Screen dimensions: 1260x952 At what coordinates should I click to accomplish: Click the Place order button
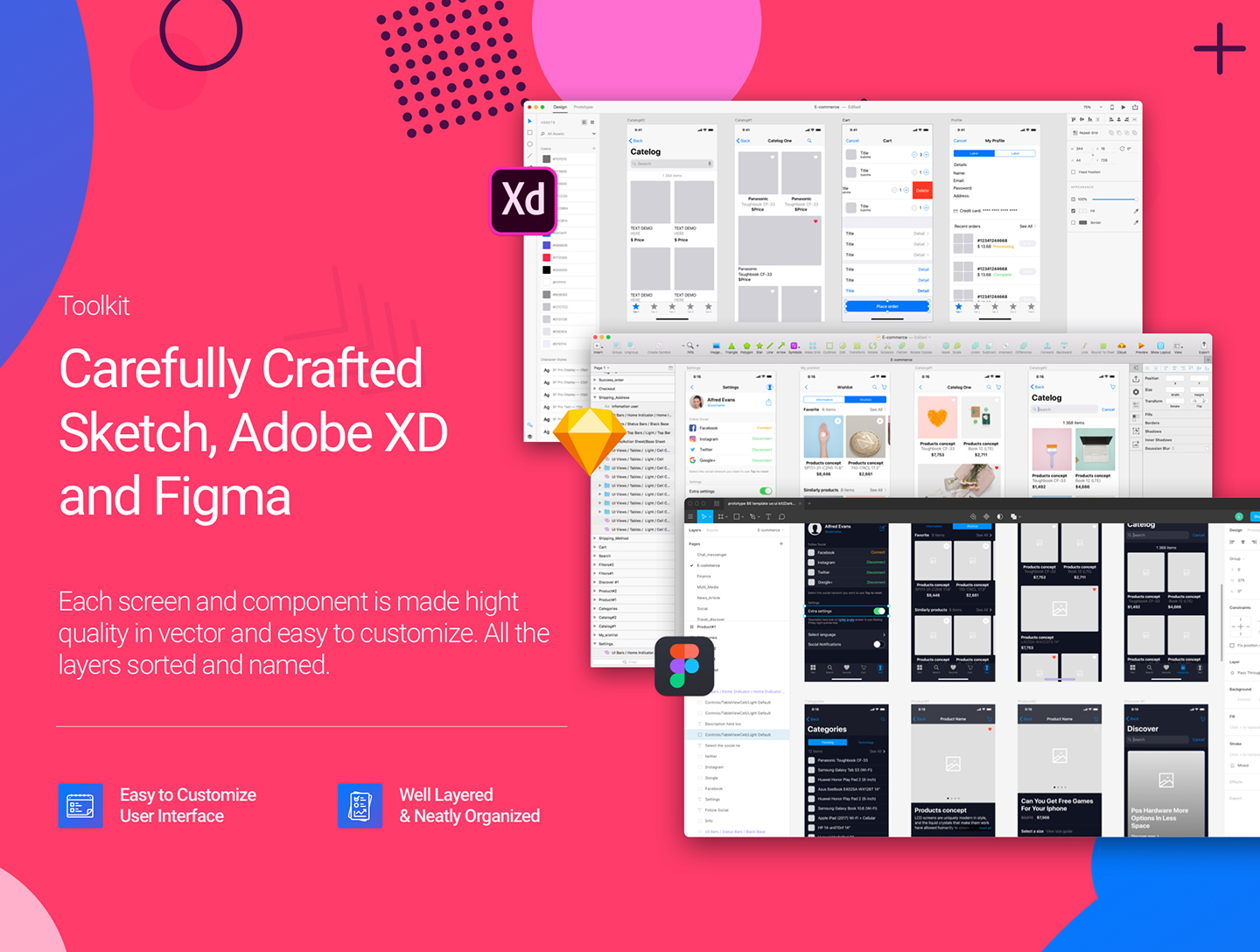point(887,306)
